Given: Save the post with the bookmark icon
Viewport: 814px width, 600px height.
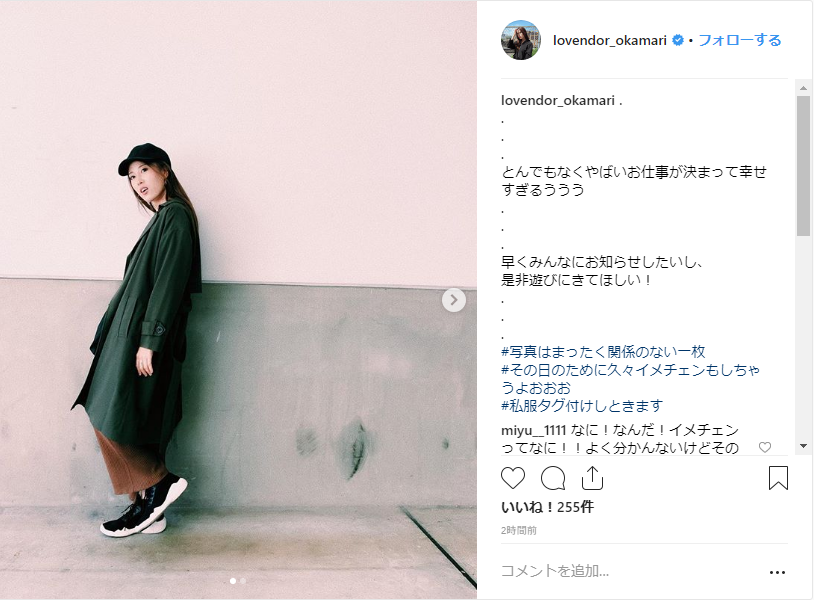Looking at the screenshot, I should tap(778, 478).
